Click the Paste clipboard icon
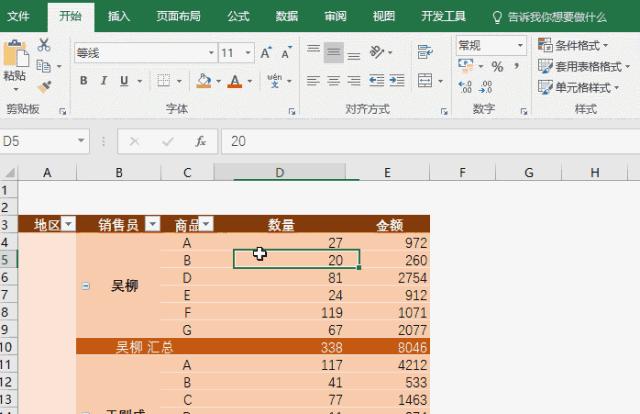The image size is (640, 414). tap(16, 53)
